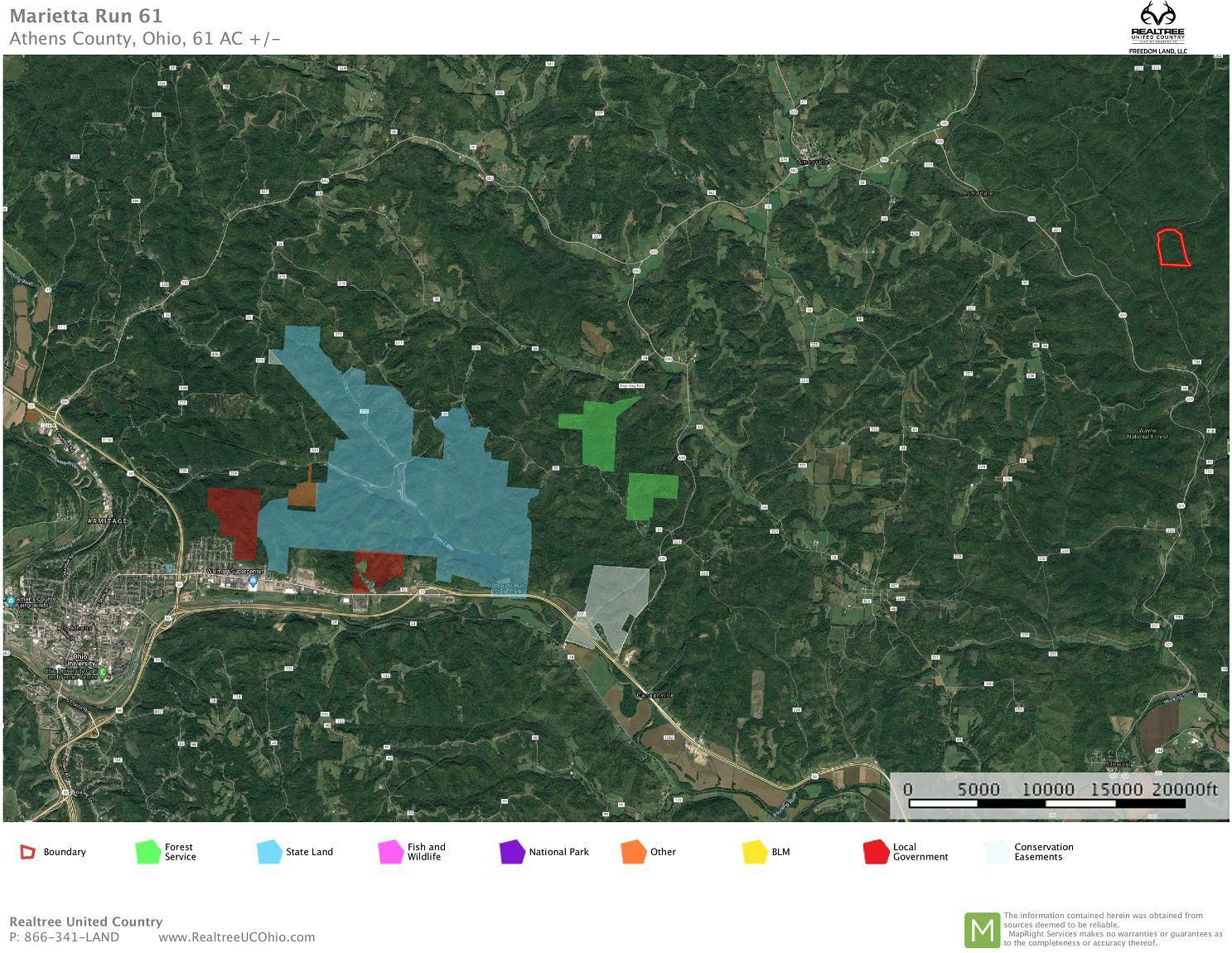Click the Wayne National Forest map label
The height and width of the screenshot is (953, 1232).
(x=1147, y=433)
